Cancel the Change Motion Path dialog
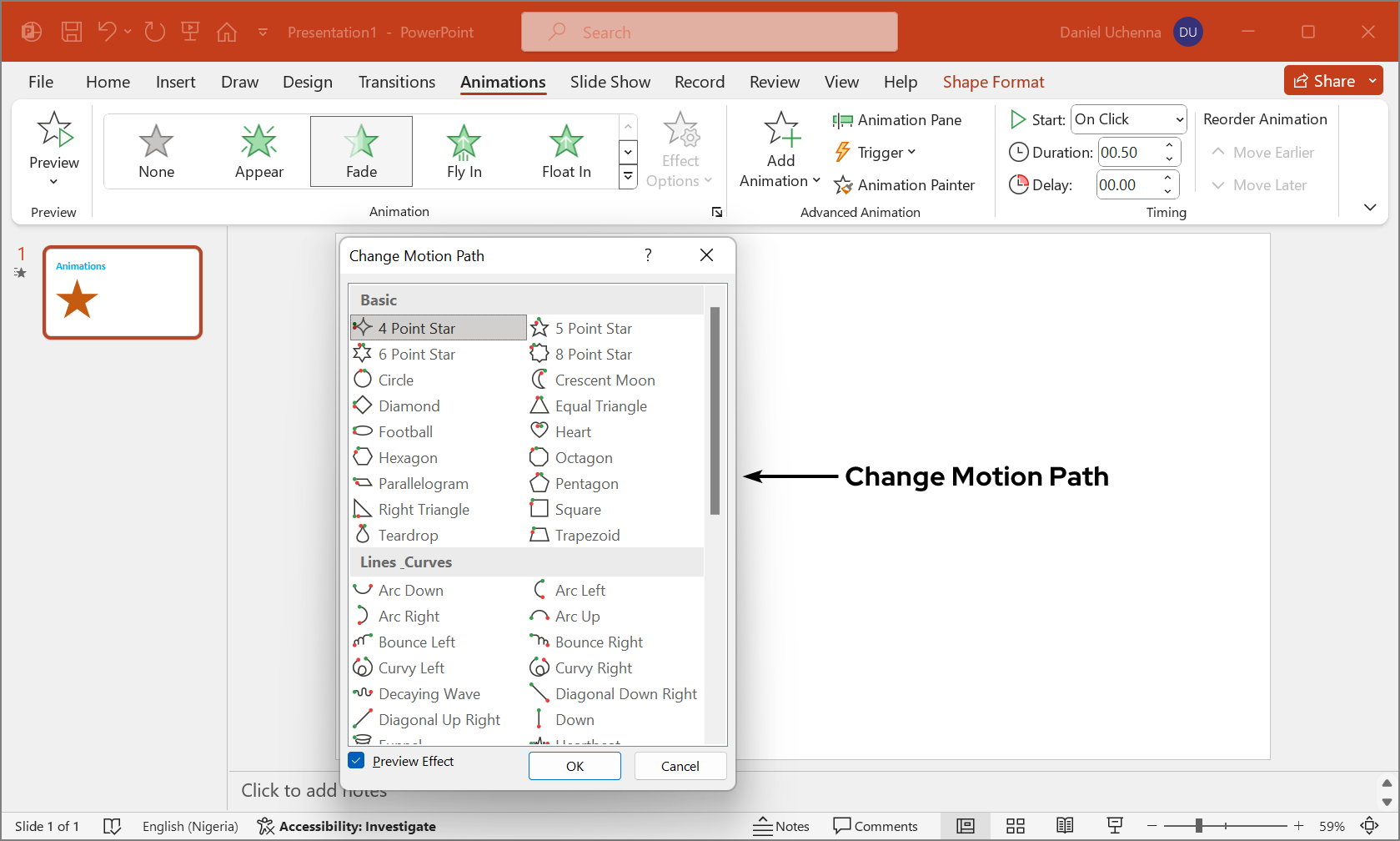This screenshot has width=1400, height=841. point(680,766)
